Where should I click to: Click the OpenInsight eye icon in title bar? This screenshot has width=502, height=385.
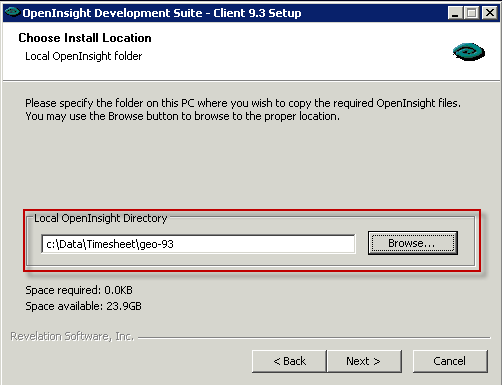point(12,12)
